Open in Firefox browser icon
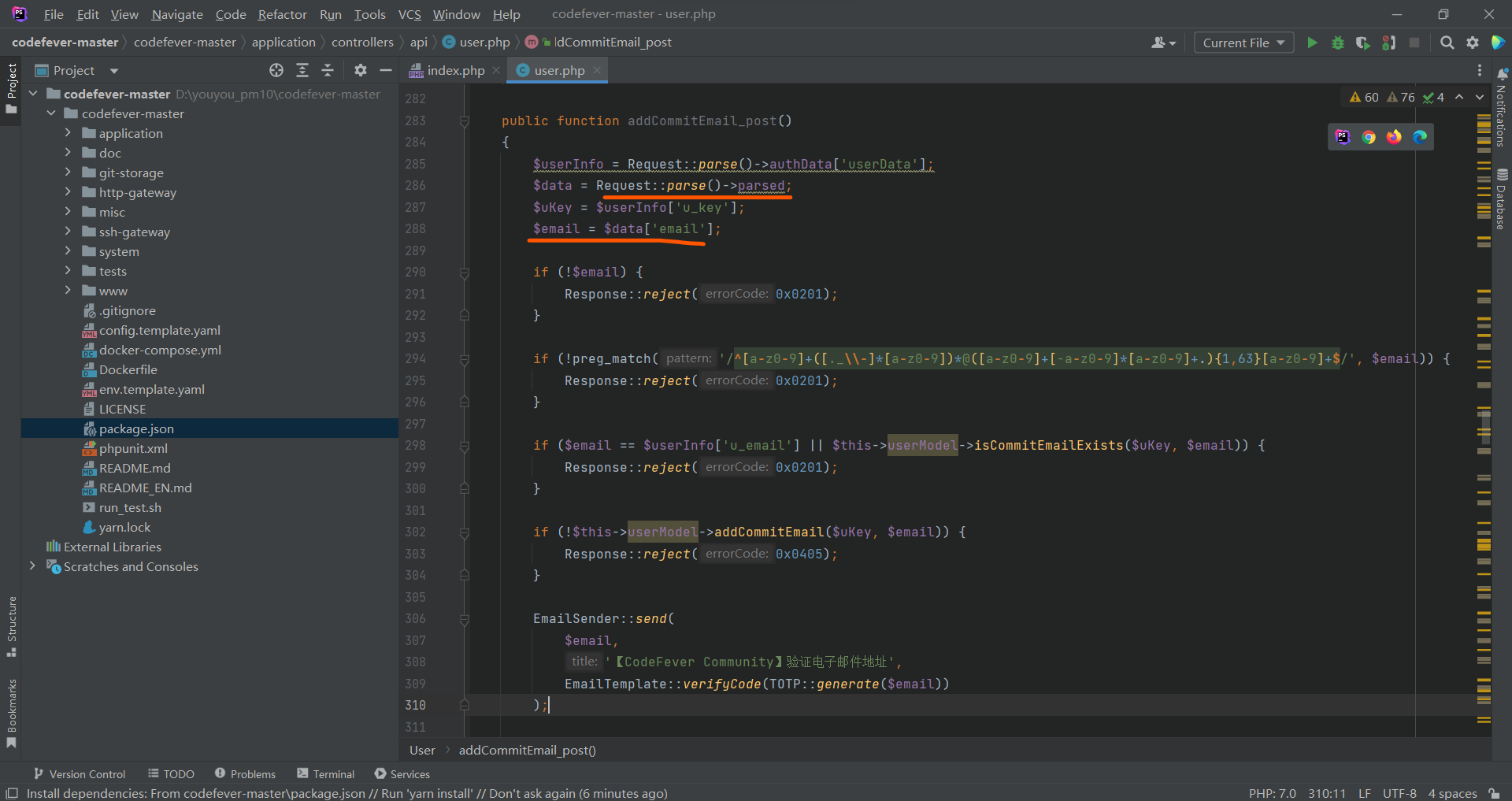 1394,137
